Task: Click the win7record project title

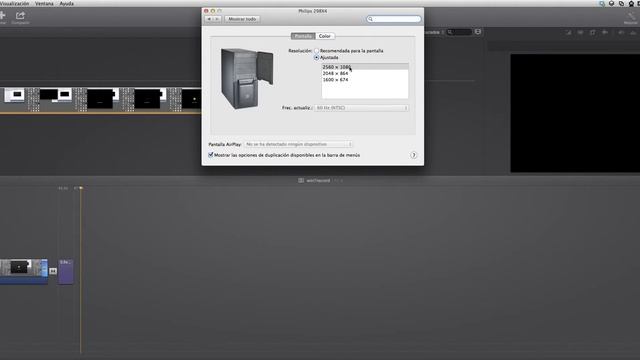Action: (318, 180)
